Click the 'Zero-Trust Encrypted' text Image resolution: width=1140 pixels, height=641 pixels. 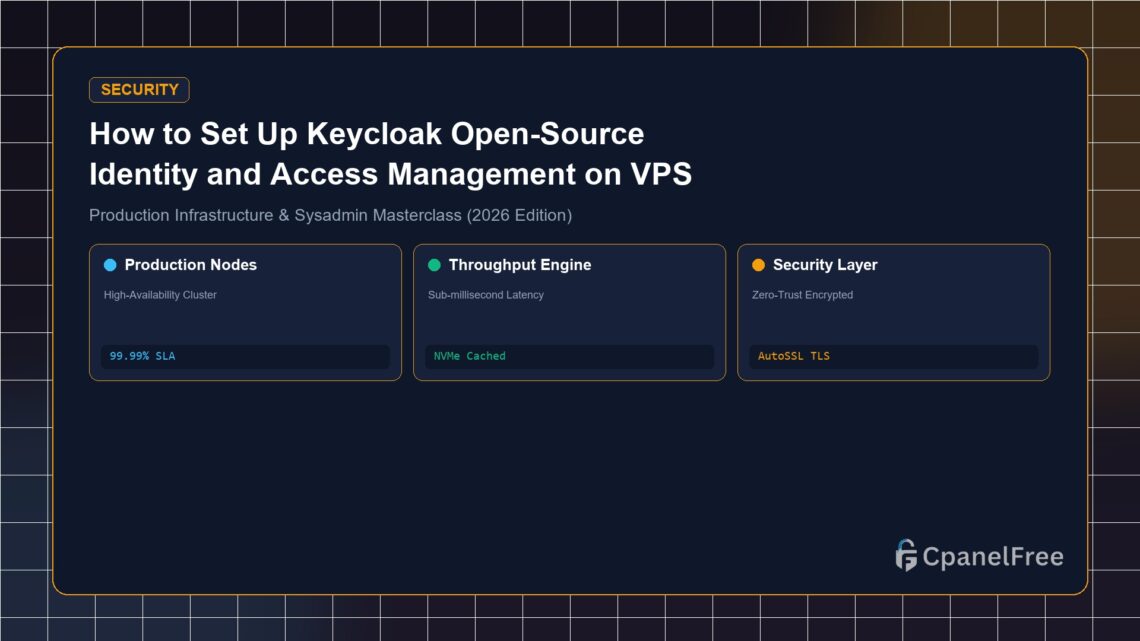[x=803, y=294]
